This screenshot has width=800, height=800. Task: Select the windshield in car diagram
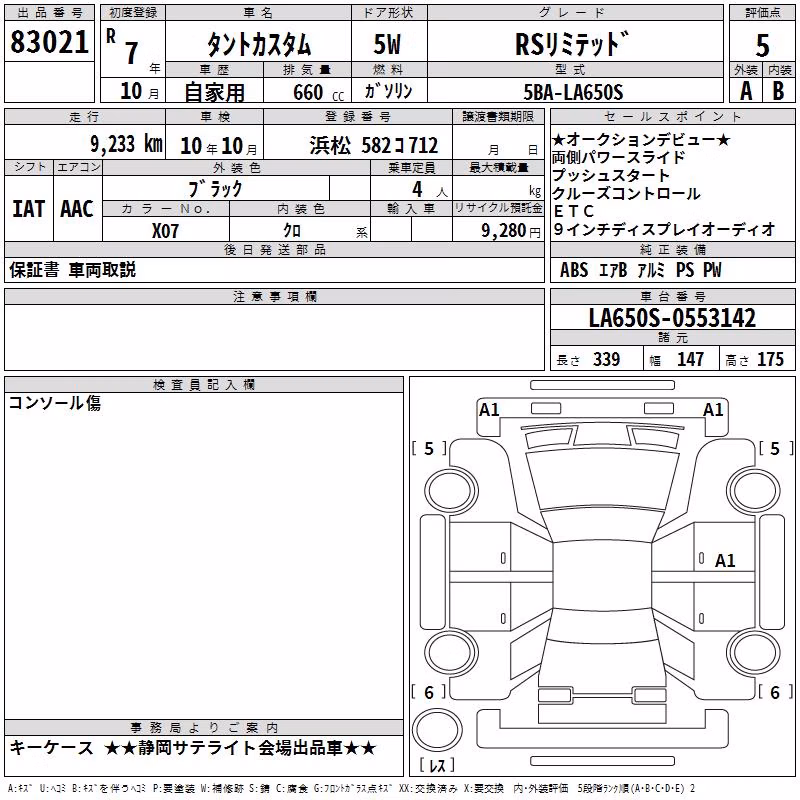click(602, 480)
